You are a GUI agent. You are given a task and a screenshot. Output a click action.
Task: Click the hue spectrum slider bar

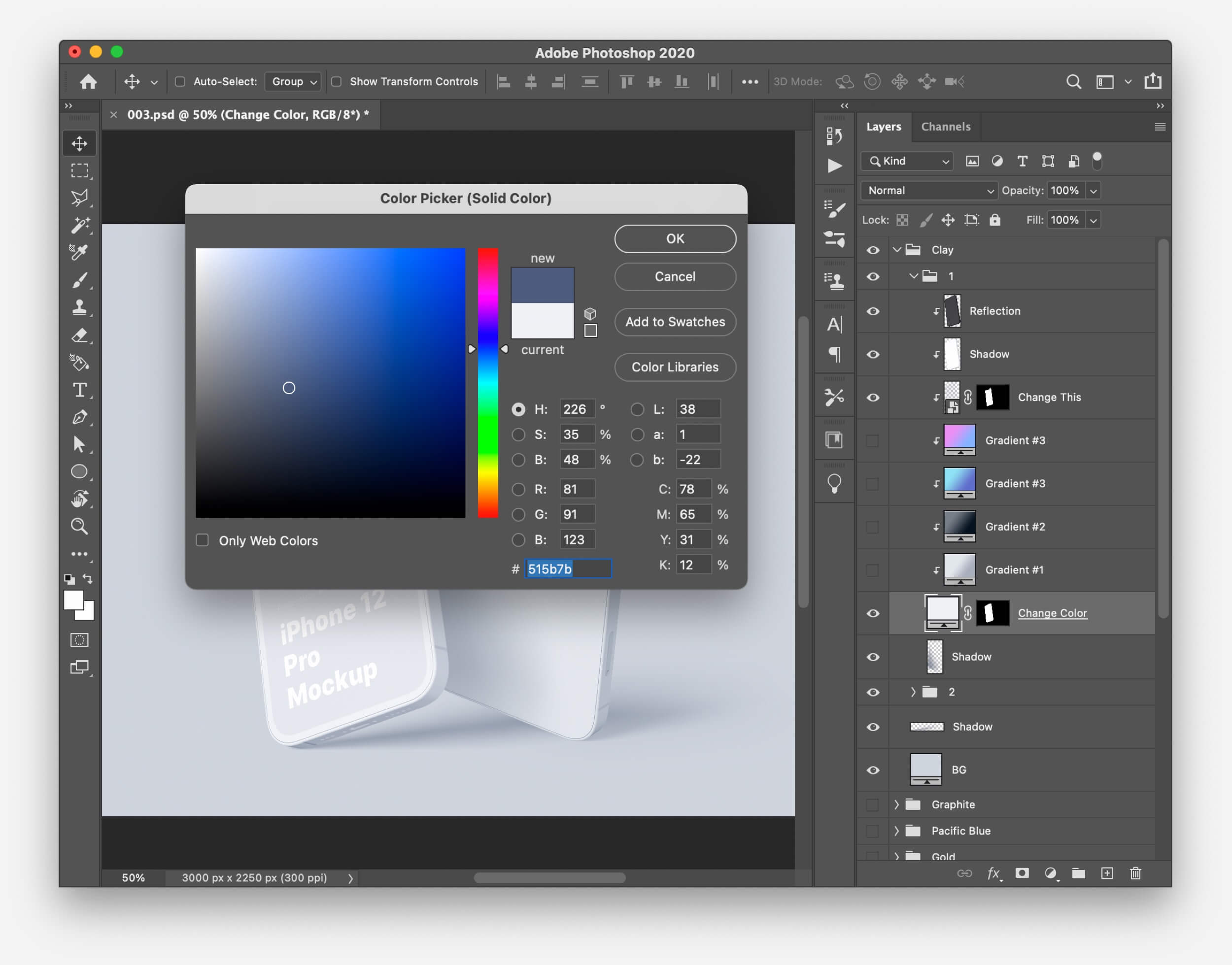coord(488,383)
